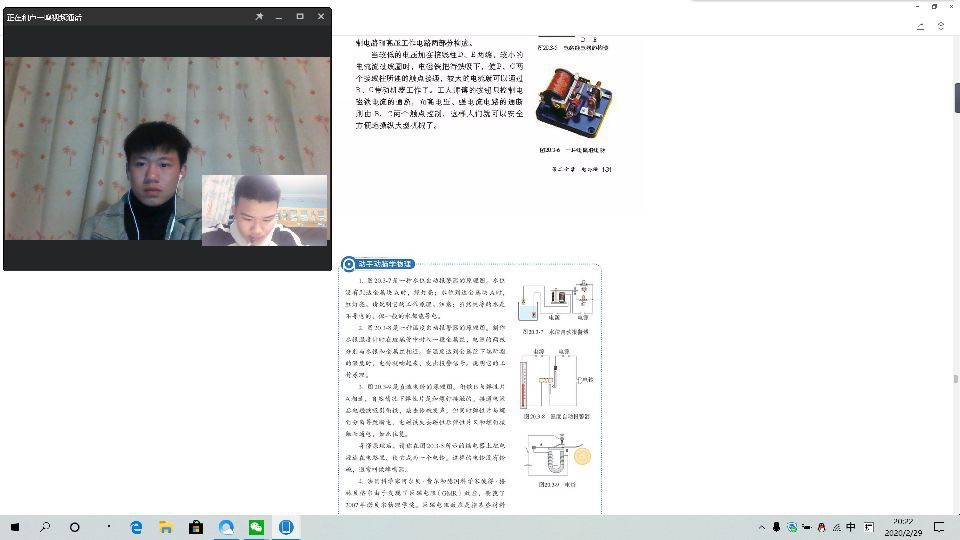Viewport: 960px width, 540px height.
Task: Close the video call window
Action: click(321, 17)
